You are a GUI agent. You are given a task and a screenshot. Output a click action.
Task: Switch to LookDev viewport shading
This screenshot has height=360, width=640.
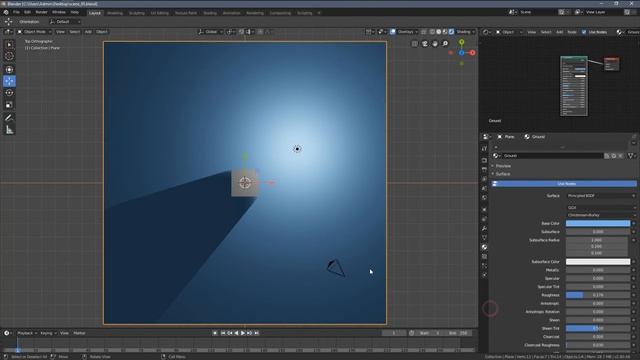[445, 32]
